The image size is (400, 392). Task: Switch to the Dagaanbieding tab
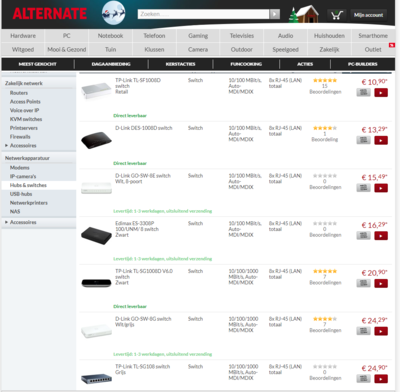pos(111,64)
